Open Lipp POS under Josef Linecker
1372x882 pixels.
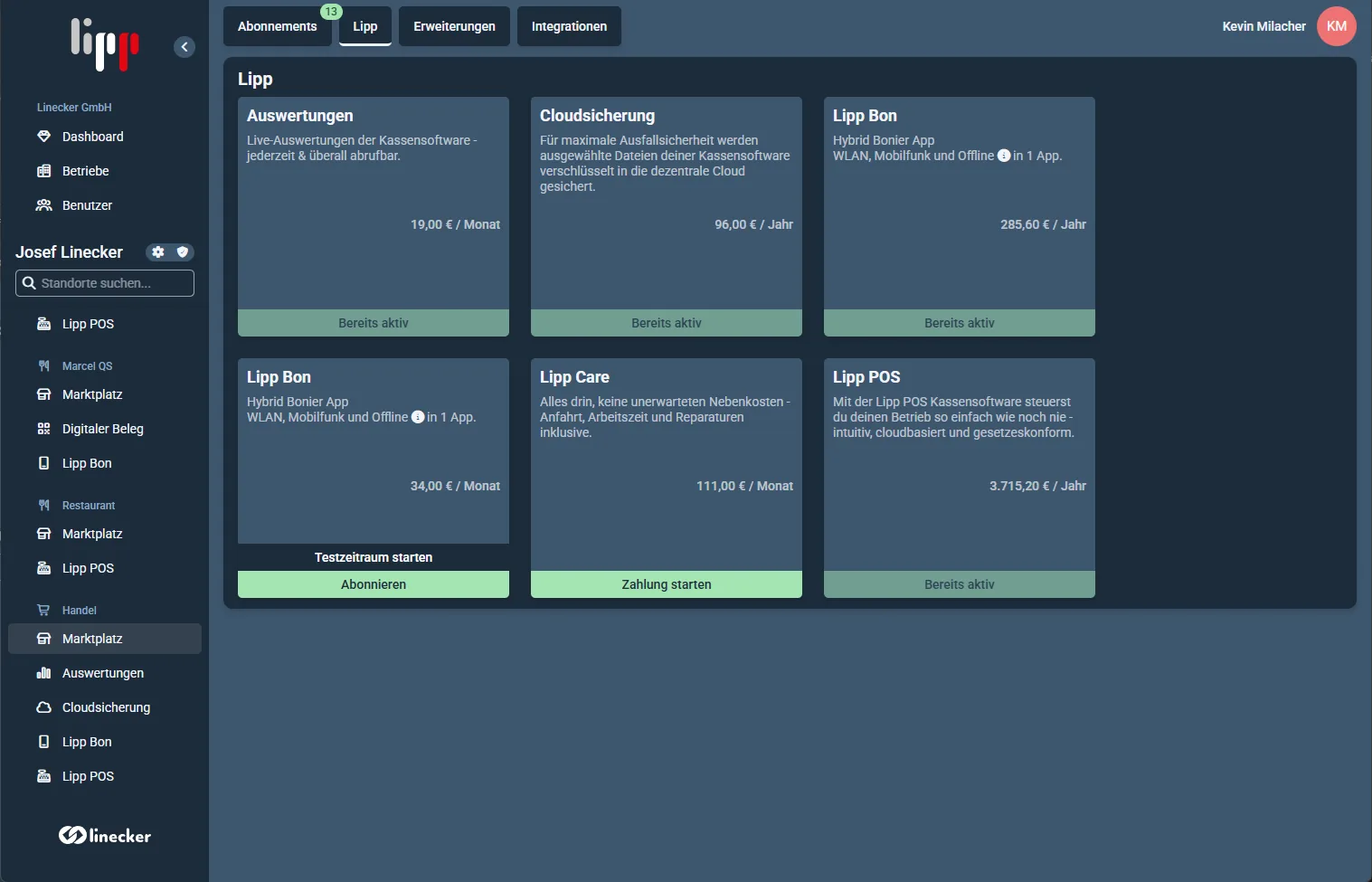(105, 324)
